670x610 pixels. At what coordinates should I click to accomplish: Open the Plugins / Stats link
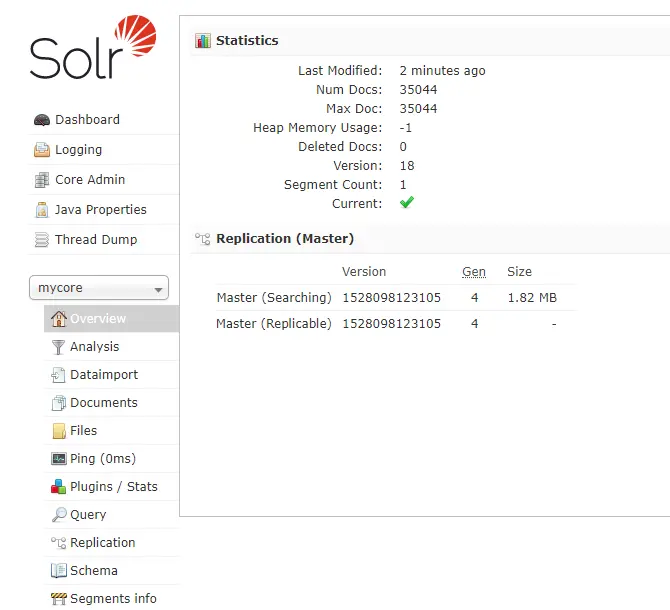[114, 487]
